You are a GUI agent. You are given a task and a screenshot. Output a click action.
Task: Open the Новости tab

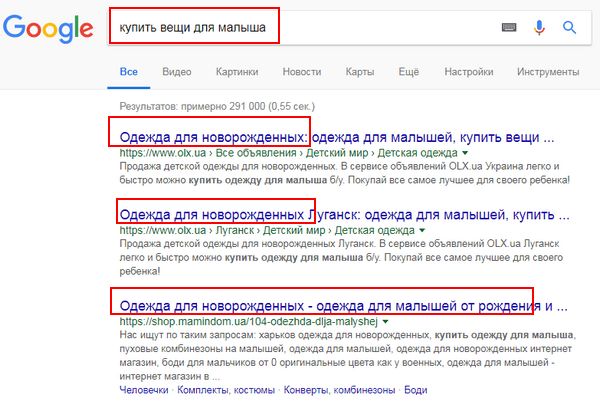click(x=302, y=72)
